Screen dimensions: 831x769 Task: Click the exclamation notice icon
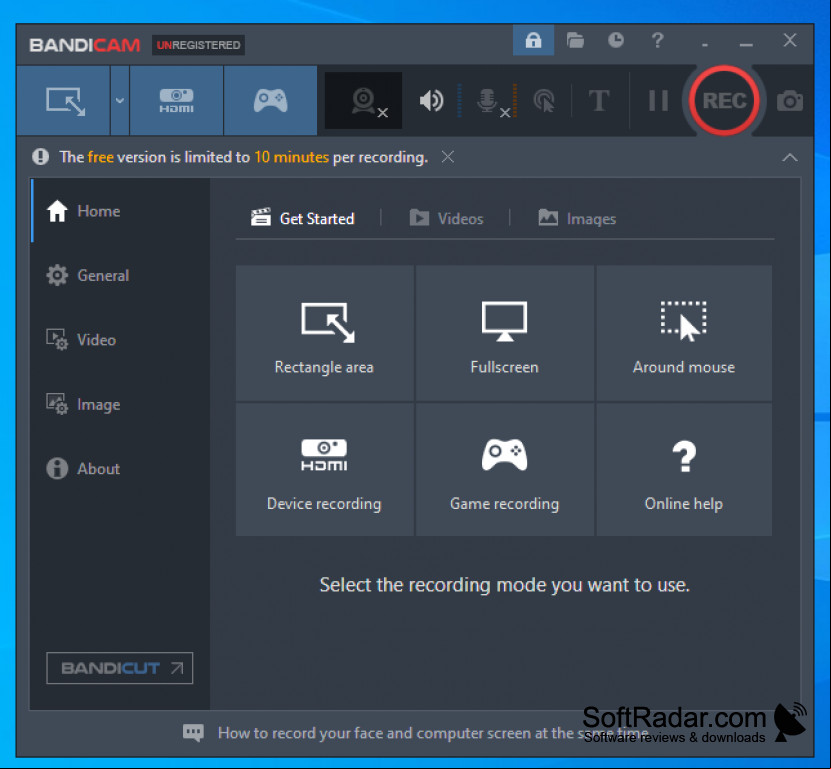click(x=40, y=157)
